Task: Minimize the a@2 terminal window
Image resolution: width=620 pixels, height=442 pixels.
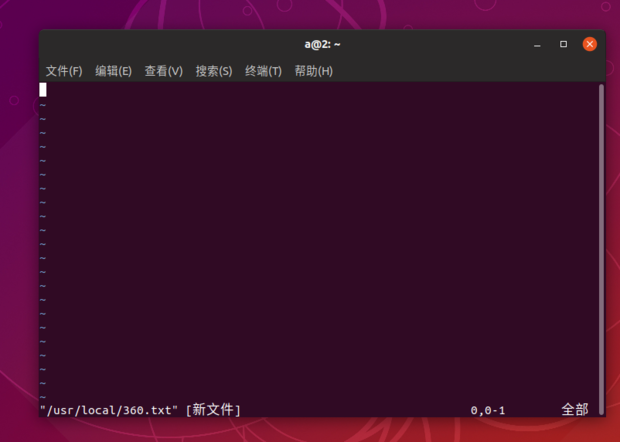Action: (537, 44)
